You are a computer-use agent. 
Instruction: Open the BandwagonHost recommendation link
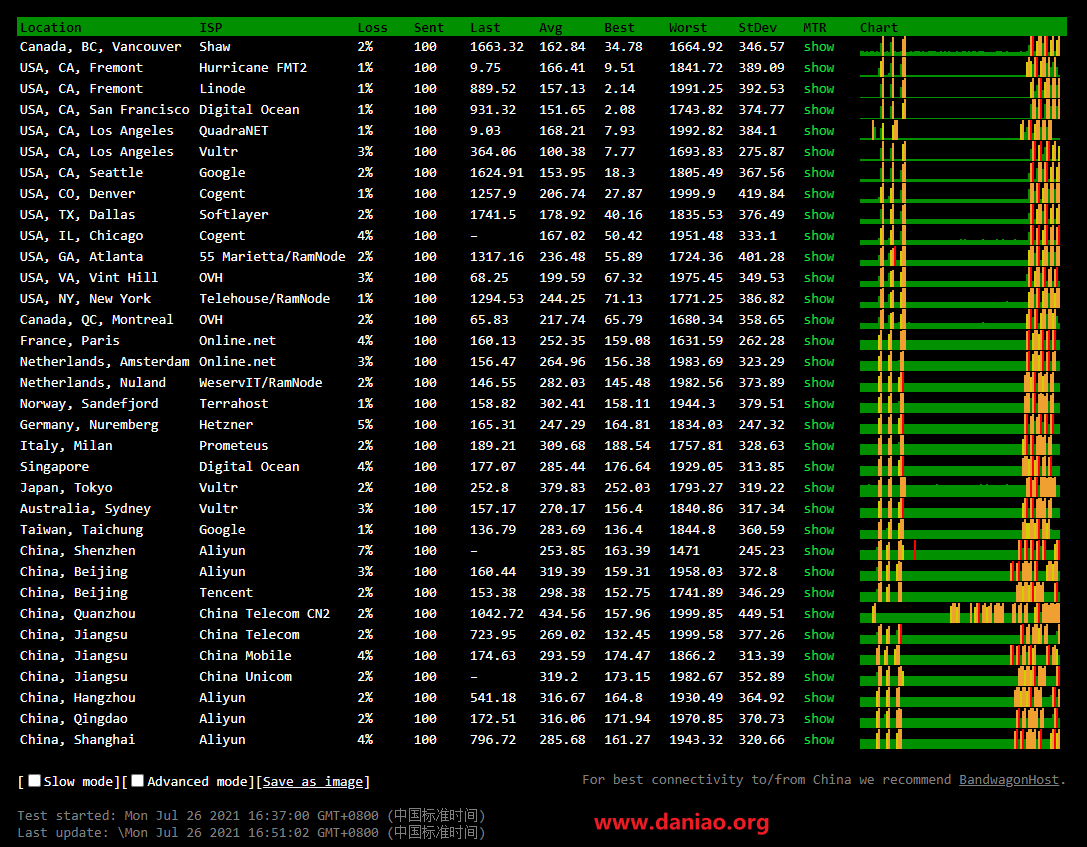click(x=1008, y=780)
